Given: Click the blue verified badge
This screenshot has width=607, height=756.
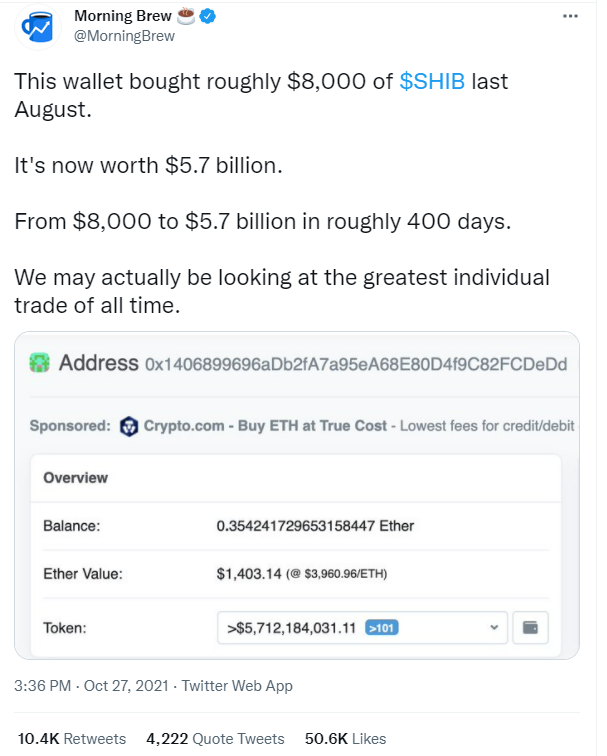Looking at the screenshot, I should [x=208, y=16].
